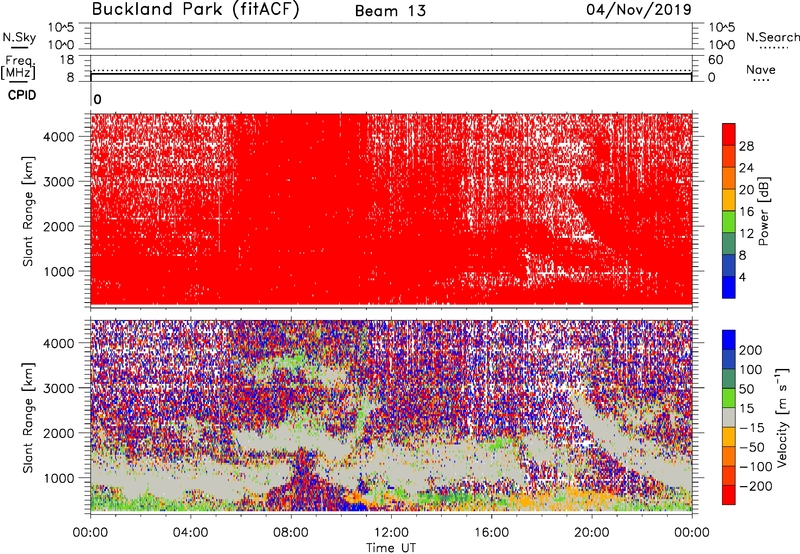Click the "Time UT" axis title

pos(391,548)
